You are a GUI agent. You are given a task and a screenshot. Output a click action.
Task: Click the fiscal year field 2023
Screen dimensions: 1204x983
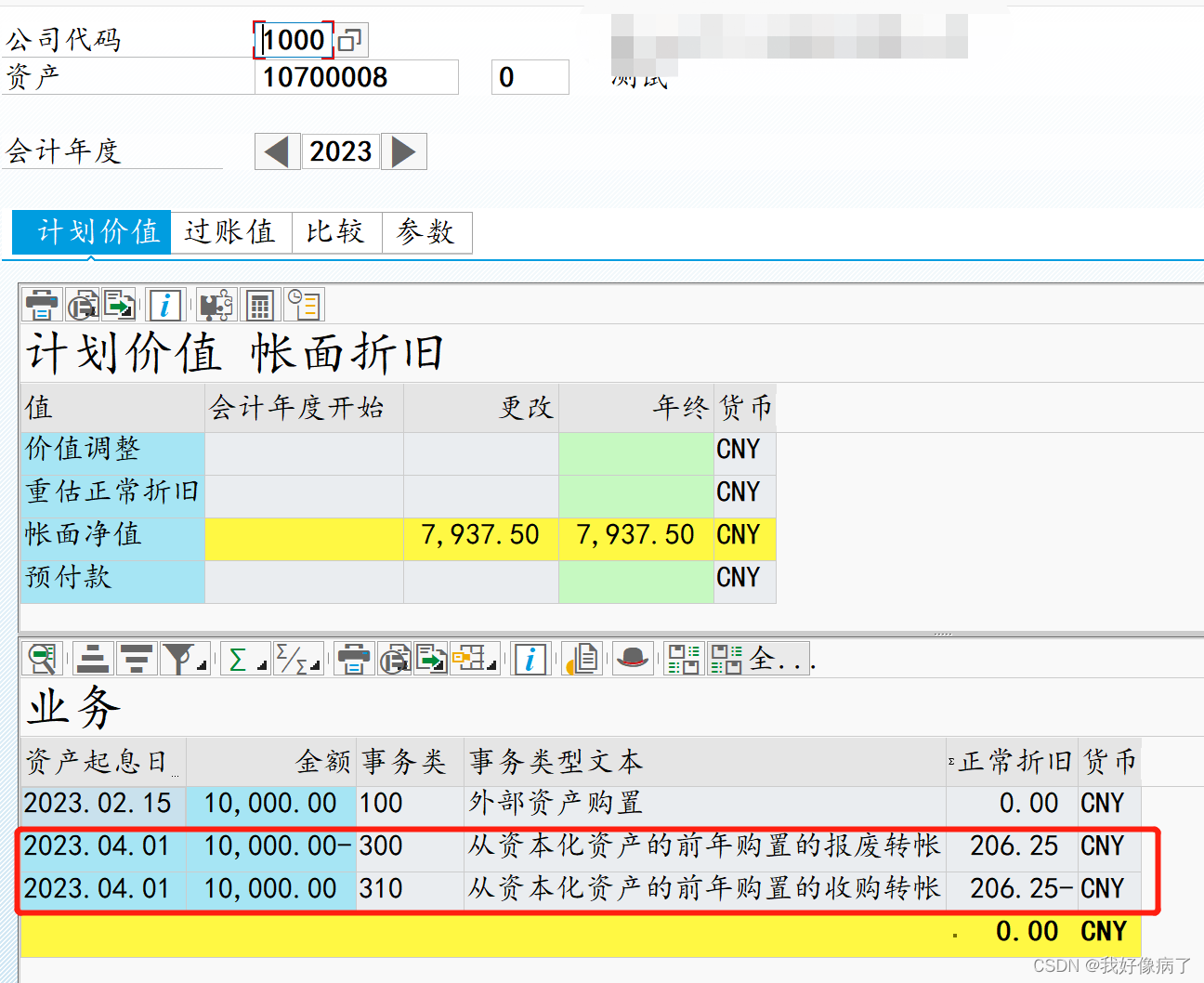pos(341,151)
